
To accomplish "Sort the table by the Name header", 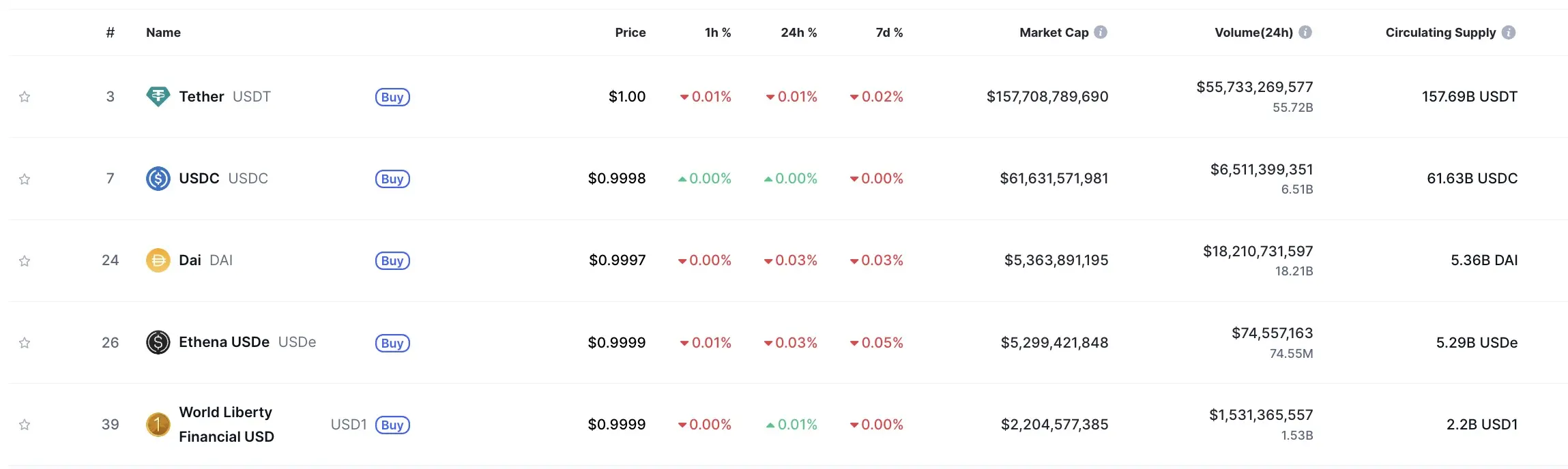I will tap(163, 33).
